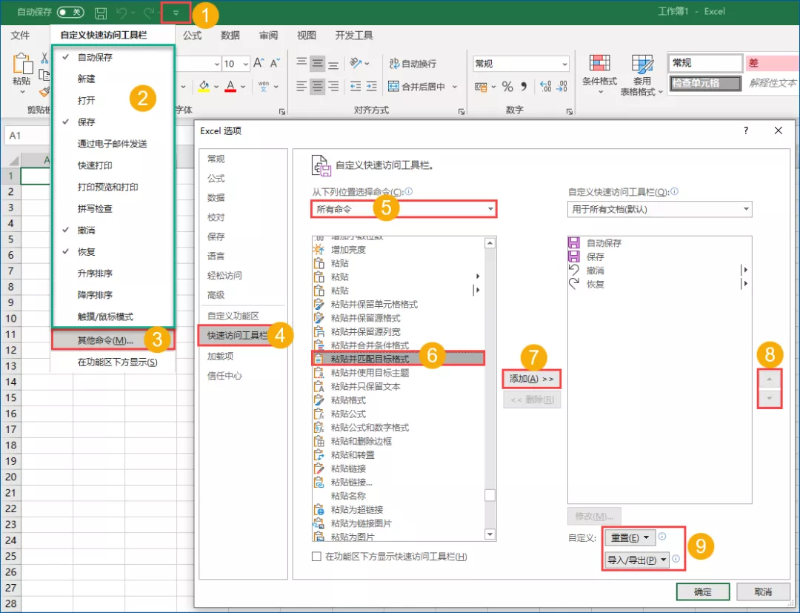Click the Save icon in quick access toolbar
800x613 pixels.
101,12
